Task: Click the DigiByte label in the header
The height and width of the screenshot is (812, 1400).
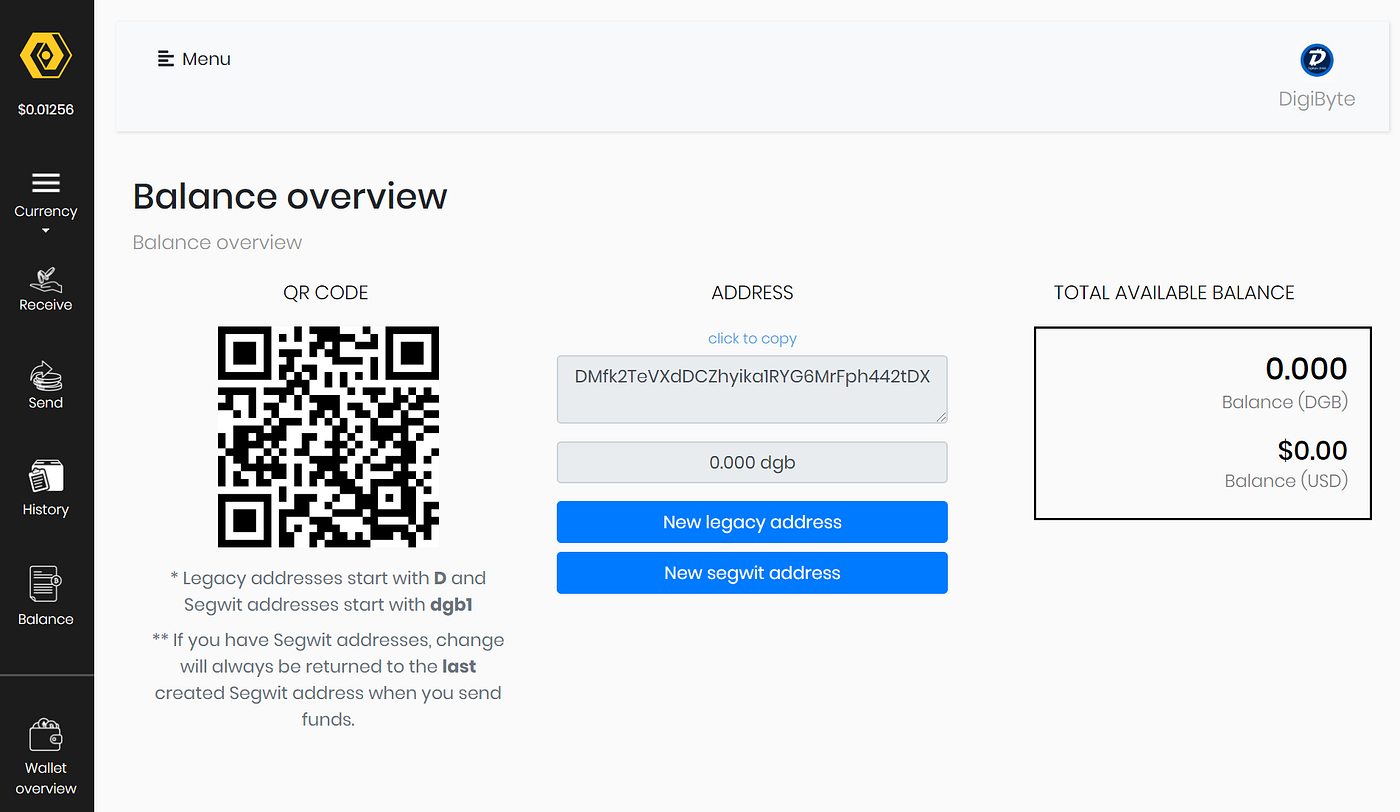Action: point(1317,99)
